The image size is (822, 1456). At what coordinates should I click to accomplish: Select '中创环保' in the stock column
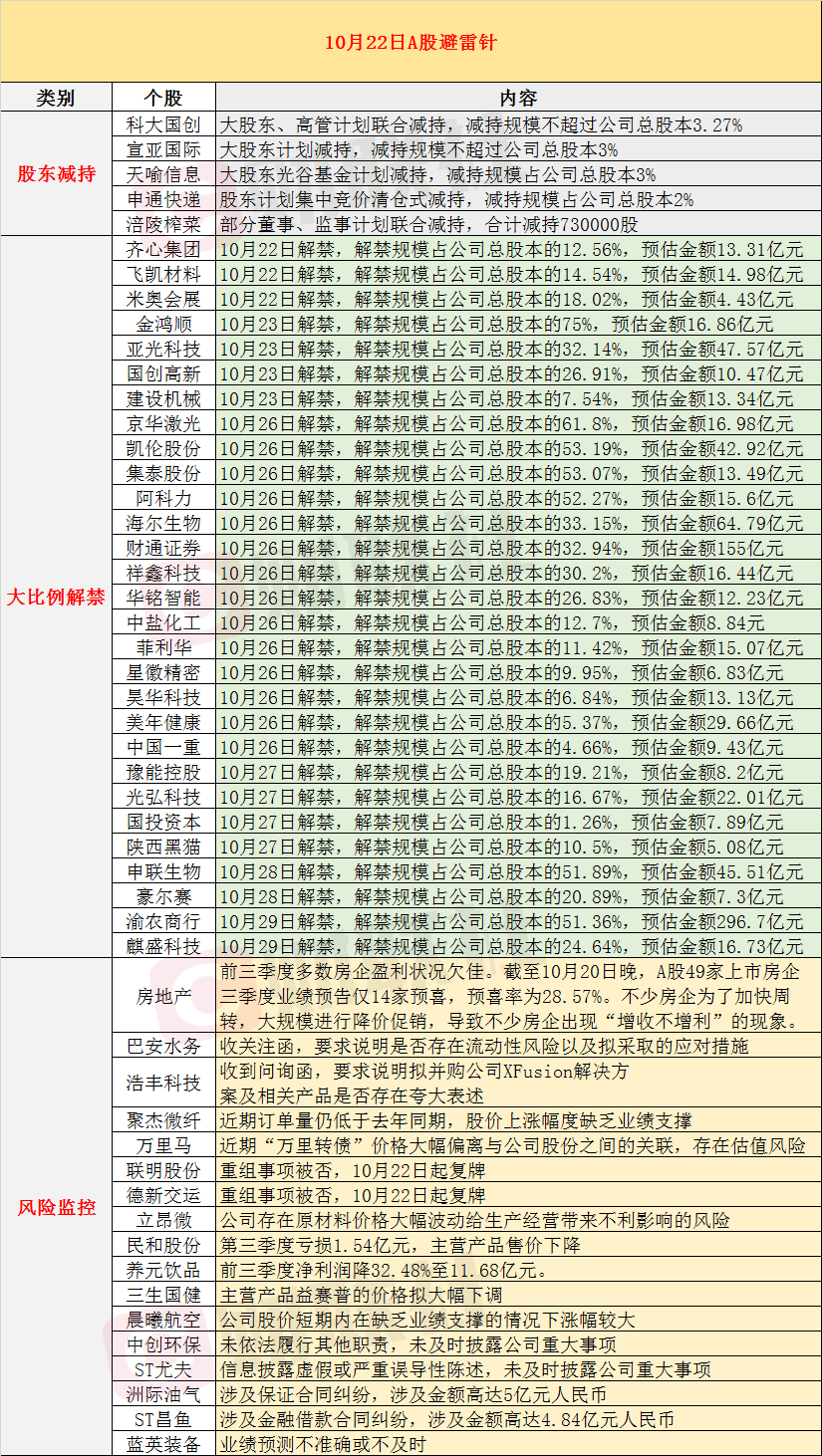coord(163,1344)
